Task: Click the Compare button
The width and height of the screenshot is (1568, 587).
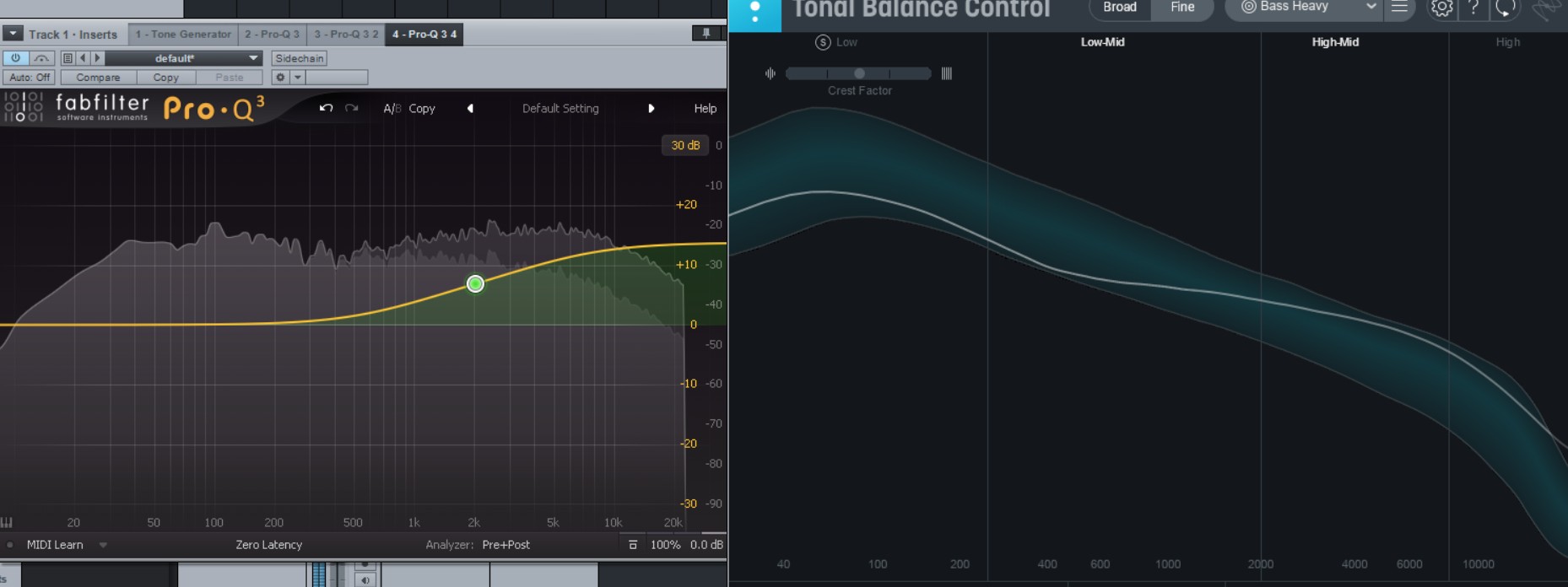Action: (98, 78)
